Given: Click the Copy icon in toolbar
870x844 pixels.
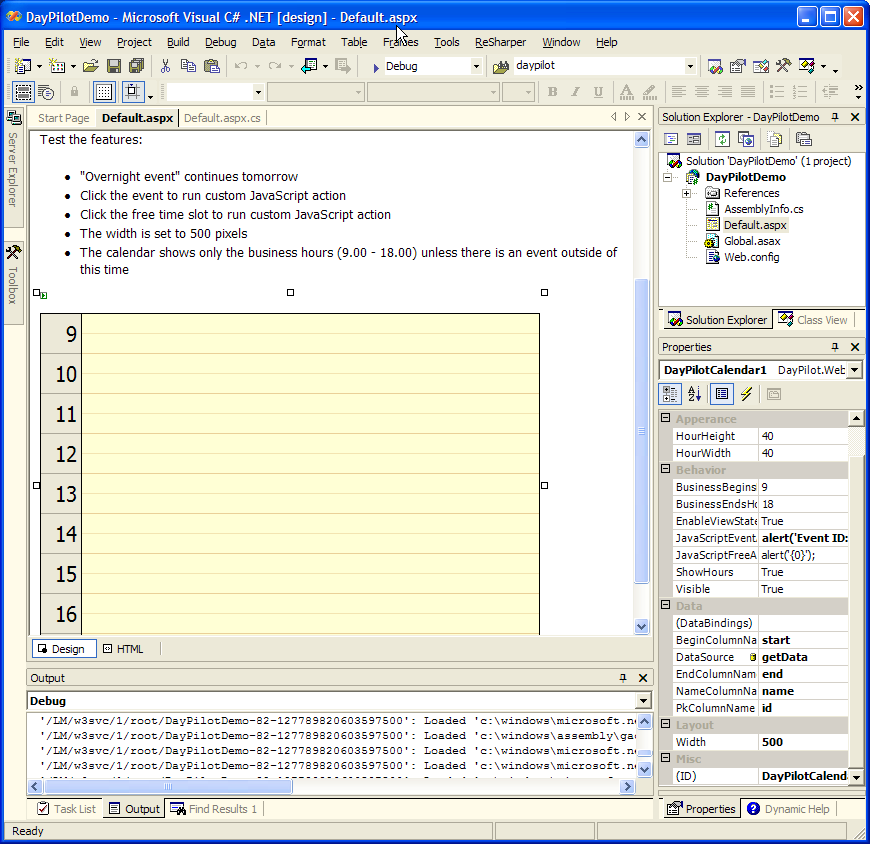Looking at the screenshot, I should pos(188,66).
